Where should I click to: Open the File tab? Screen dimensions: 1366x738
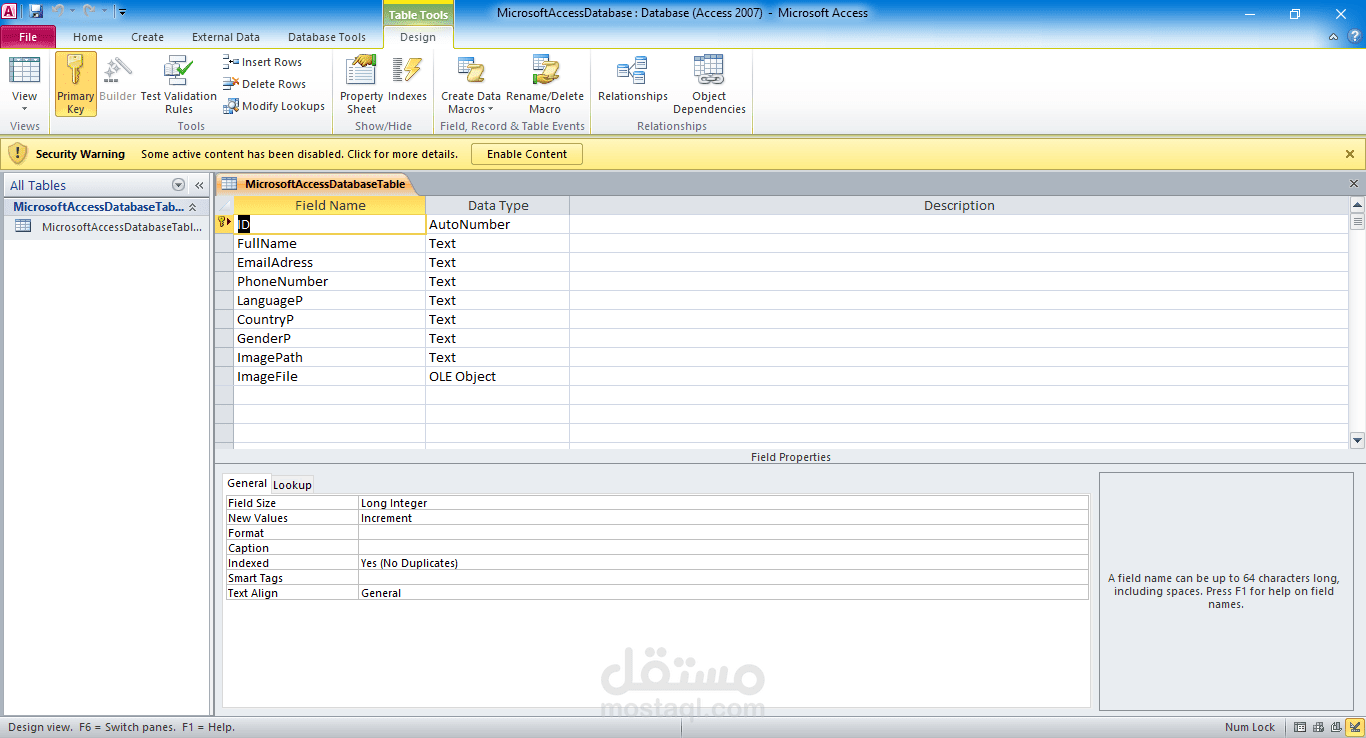(28, 37)
